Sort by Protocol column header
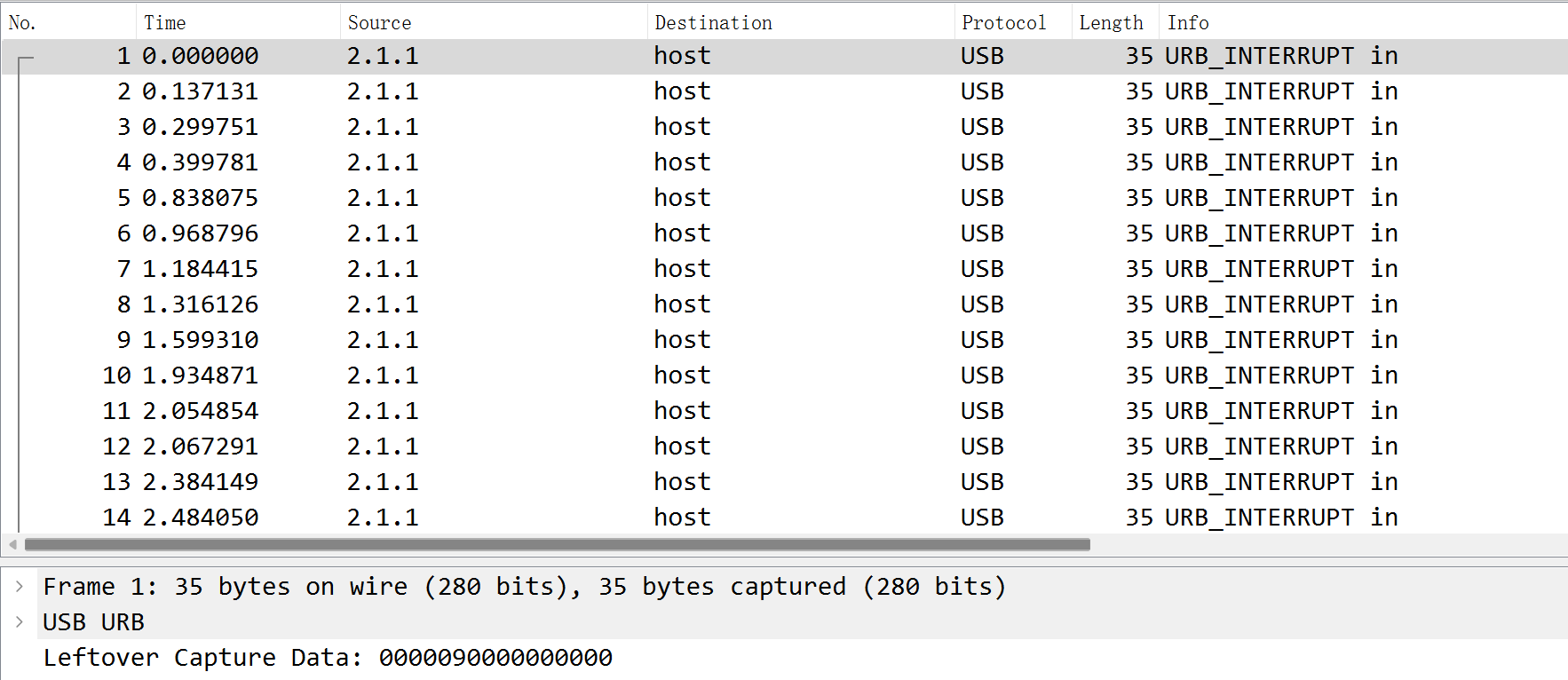1568x680 pixels. pos(1013,22)
